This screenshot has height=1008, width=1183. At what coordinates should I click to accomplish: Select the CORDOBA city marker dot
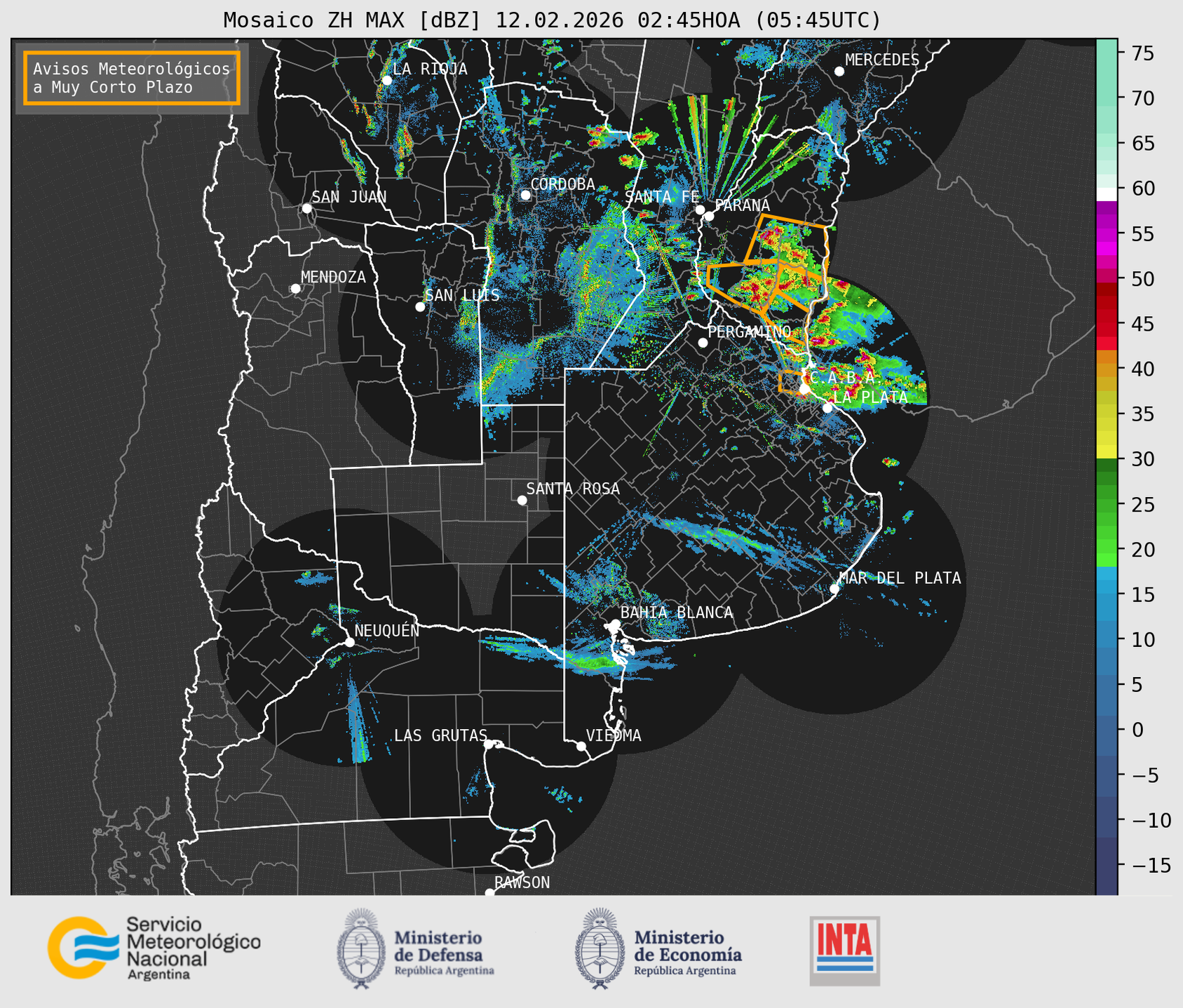[525, 195]
